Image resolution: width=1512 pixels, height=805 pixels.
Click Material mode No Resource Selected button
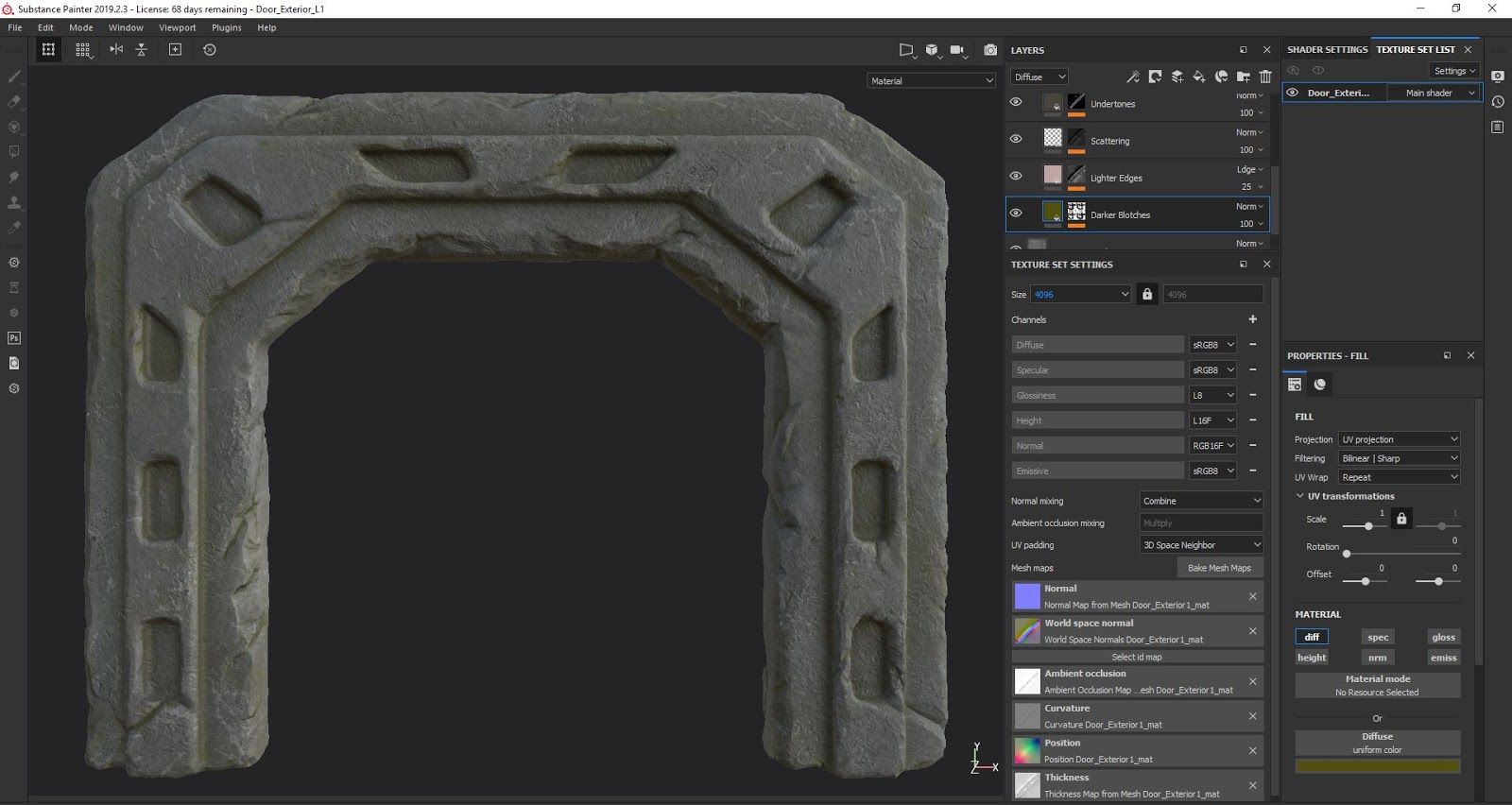point(1378,685)
